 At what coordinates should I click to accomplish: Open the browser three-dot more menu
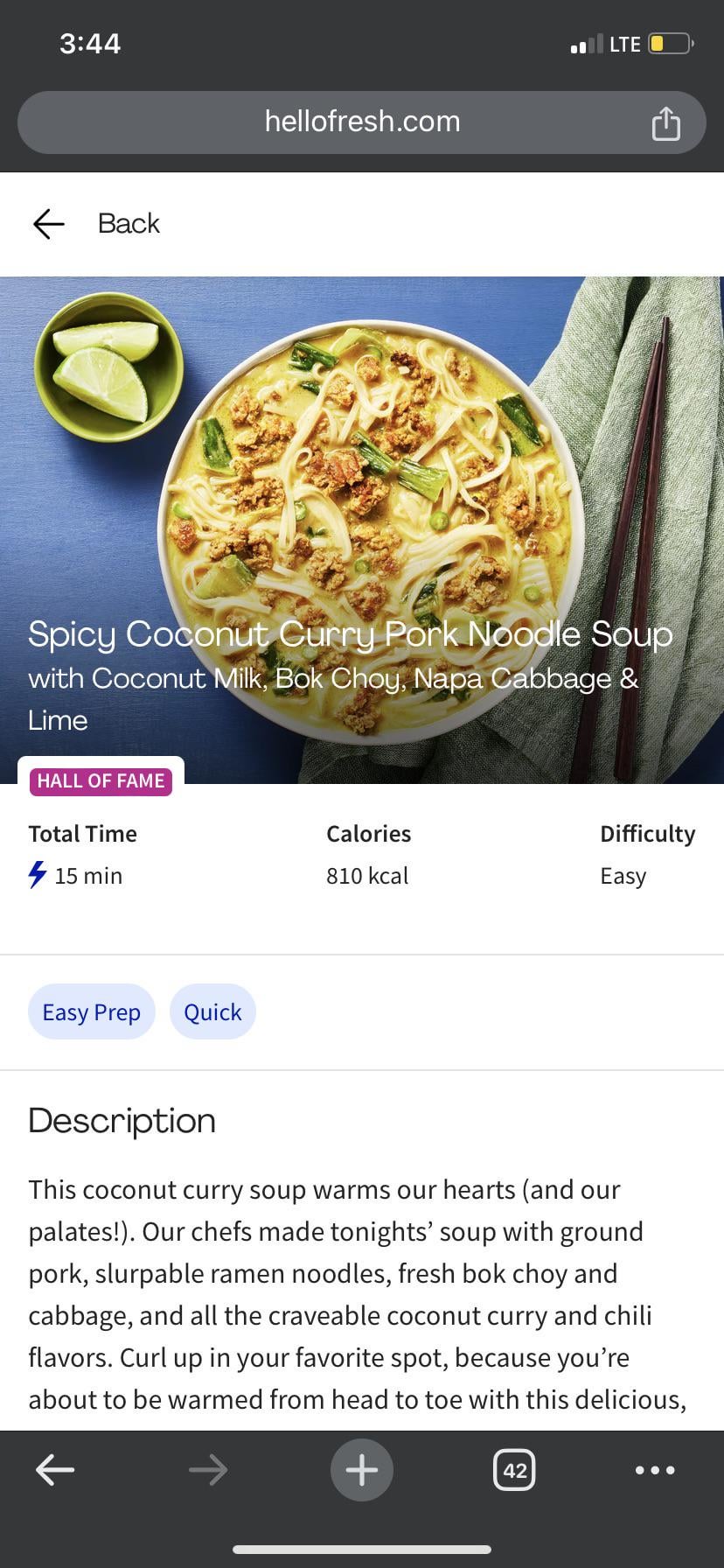point(655,1470)
